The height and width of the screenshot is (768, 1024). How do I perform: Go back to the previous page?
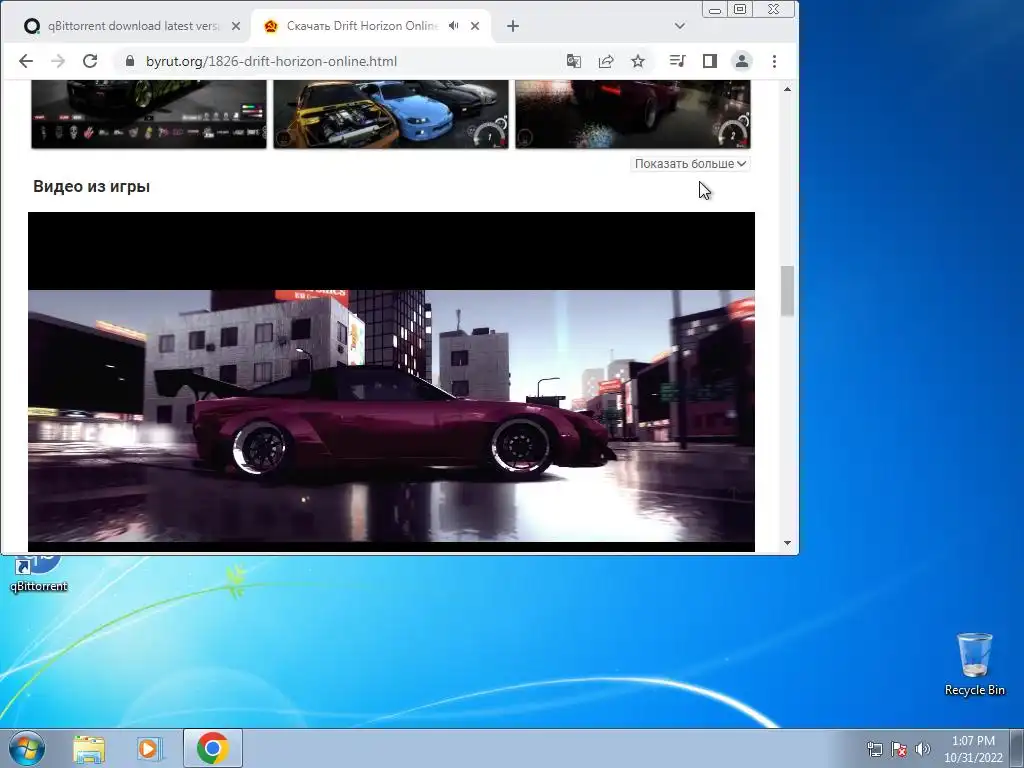[x=26, y=61]
